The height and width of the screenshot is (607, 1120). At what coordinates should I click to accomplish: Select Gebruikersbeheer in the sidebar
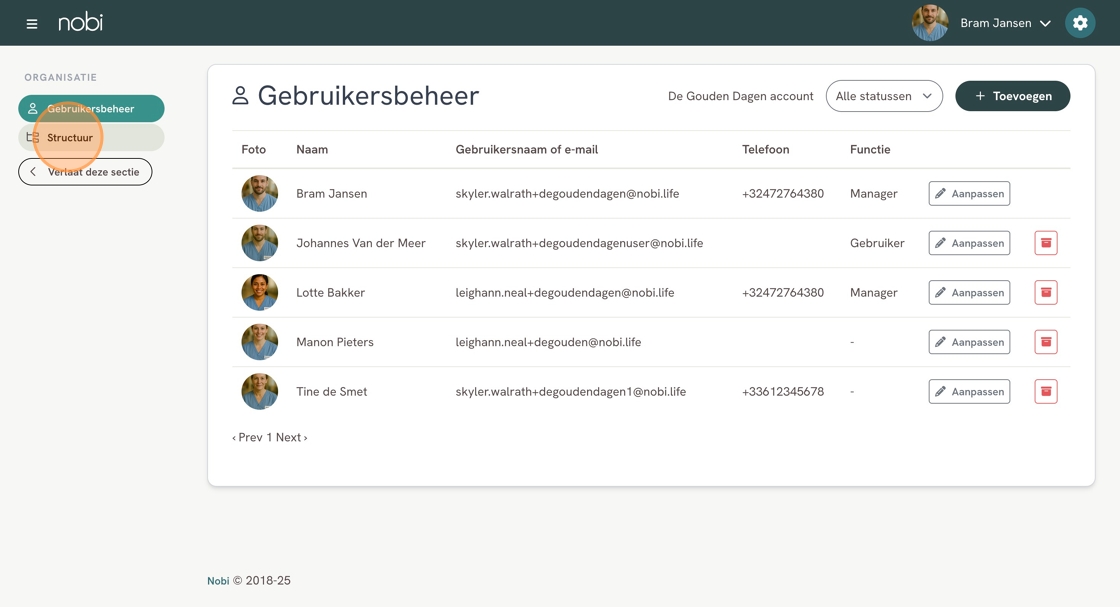91,109
